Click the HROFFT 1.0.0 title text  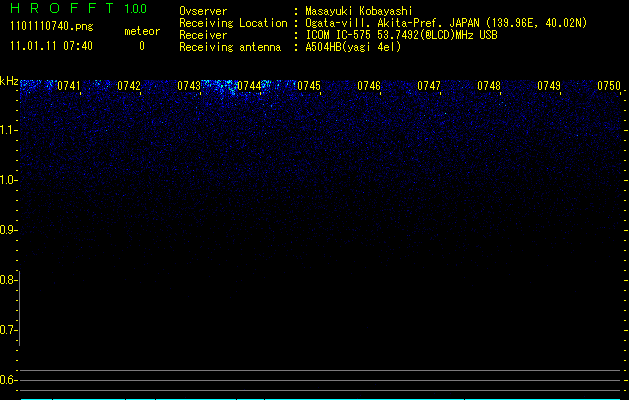click(x=79, y=8)
